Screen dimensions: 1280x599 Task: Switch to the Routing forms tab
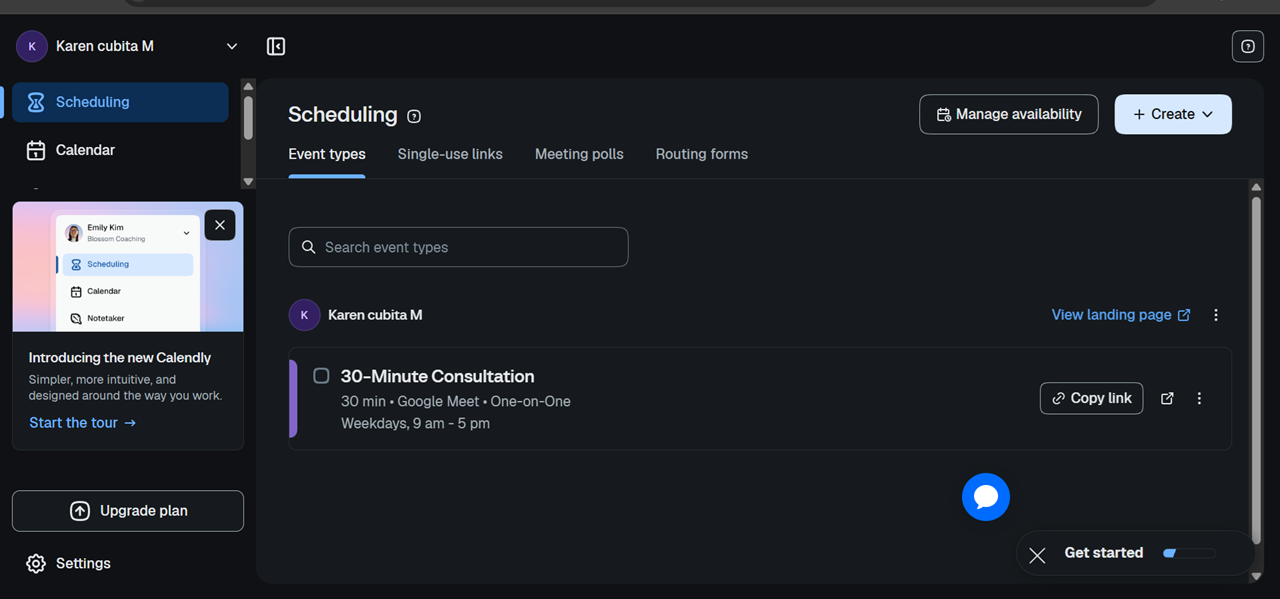(x=702, y=154)
